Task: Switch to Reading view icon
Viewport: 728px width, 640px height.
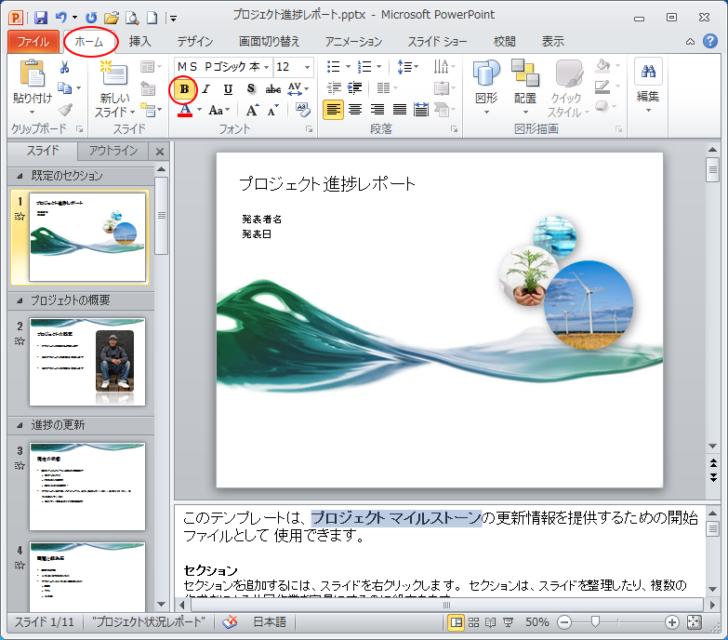Action: pos(490,622)
